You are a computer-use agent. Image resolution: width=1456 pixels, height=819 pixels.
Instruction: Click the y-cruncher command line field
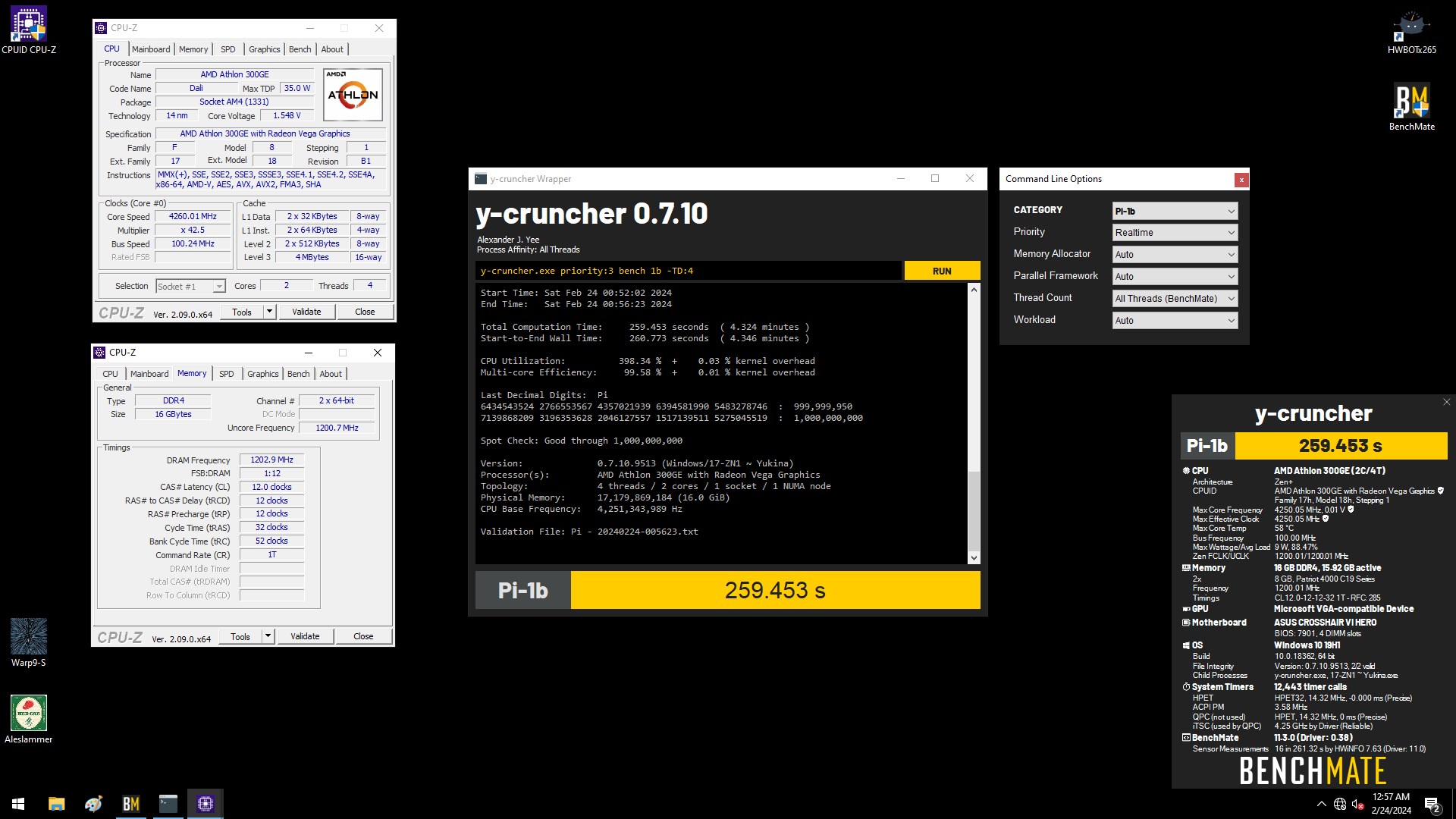point(689,271)
